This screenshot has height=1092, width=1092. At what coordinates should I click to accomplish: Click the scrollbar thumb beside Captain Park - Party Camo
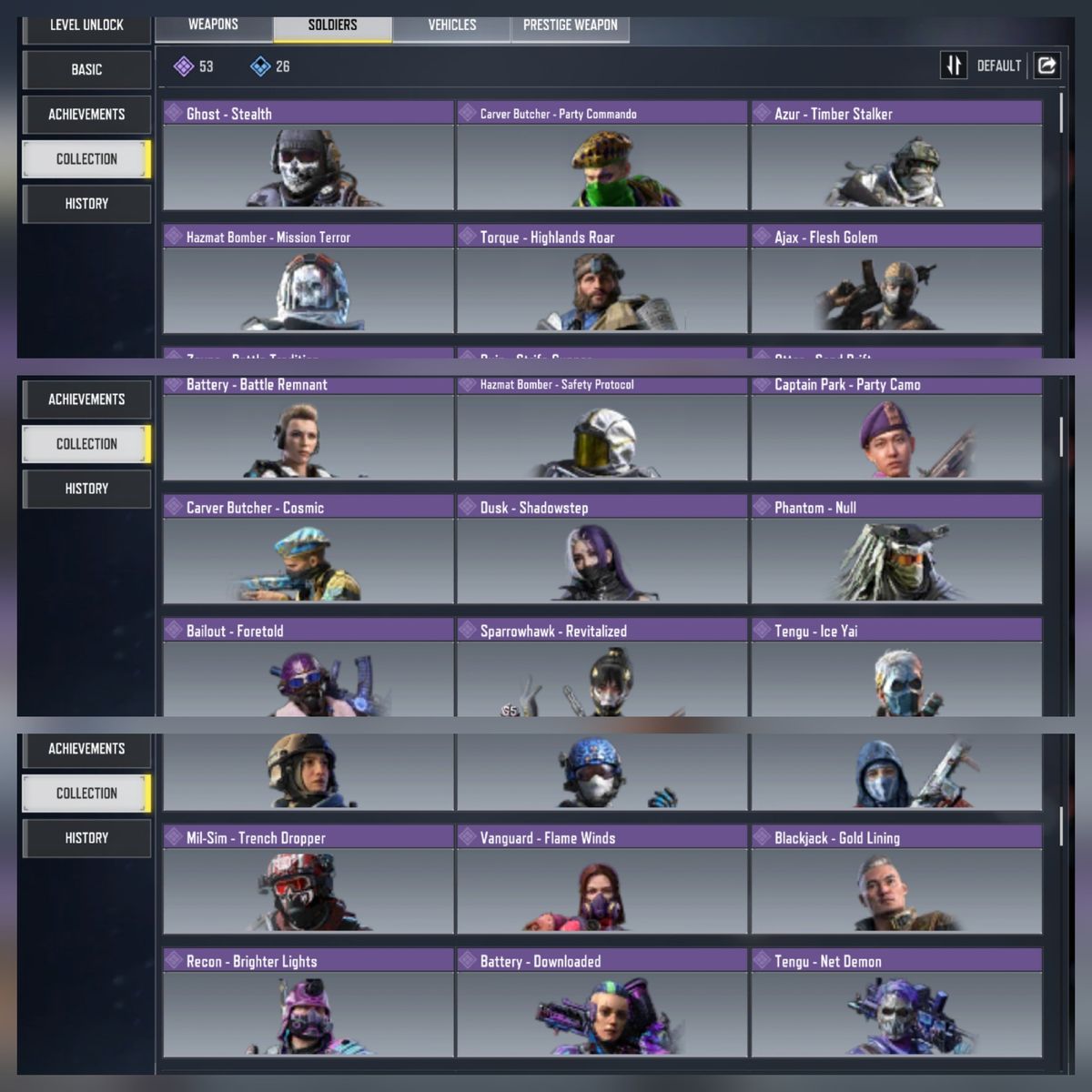click(x=1061, y=437)
